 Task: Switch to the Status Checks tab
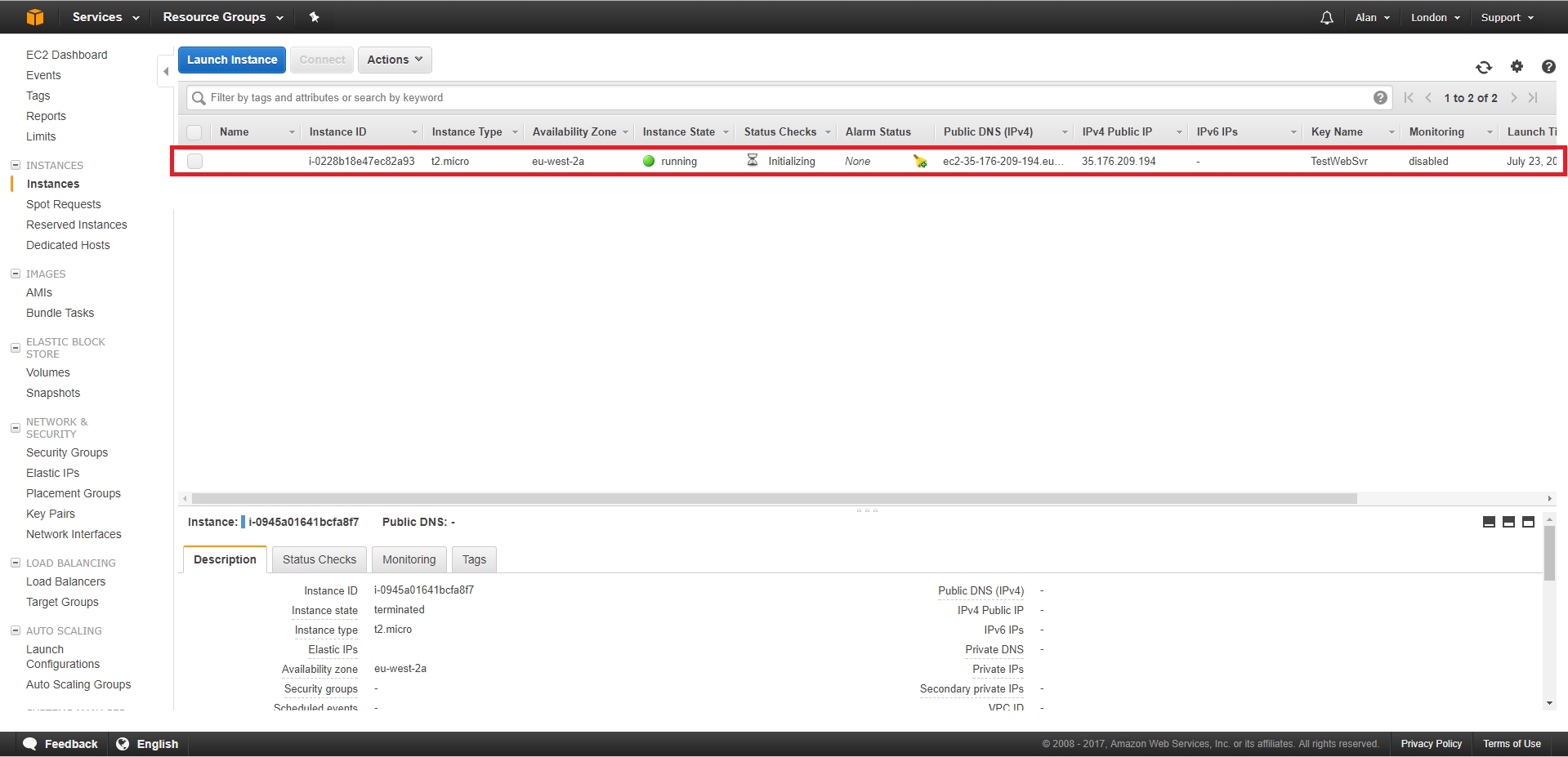(319, 559)
